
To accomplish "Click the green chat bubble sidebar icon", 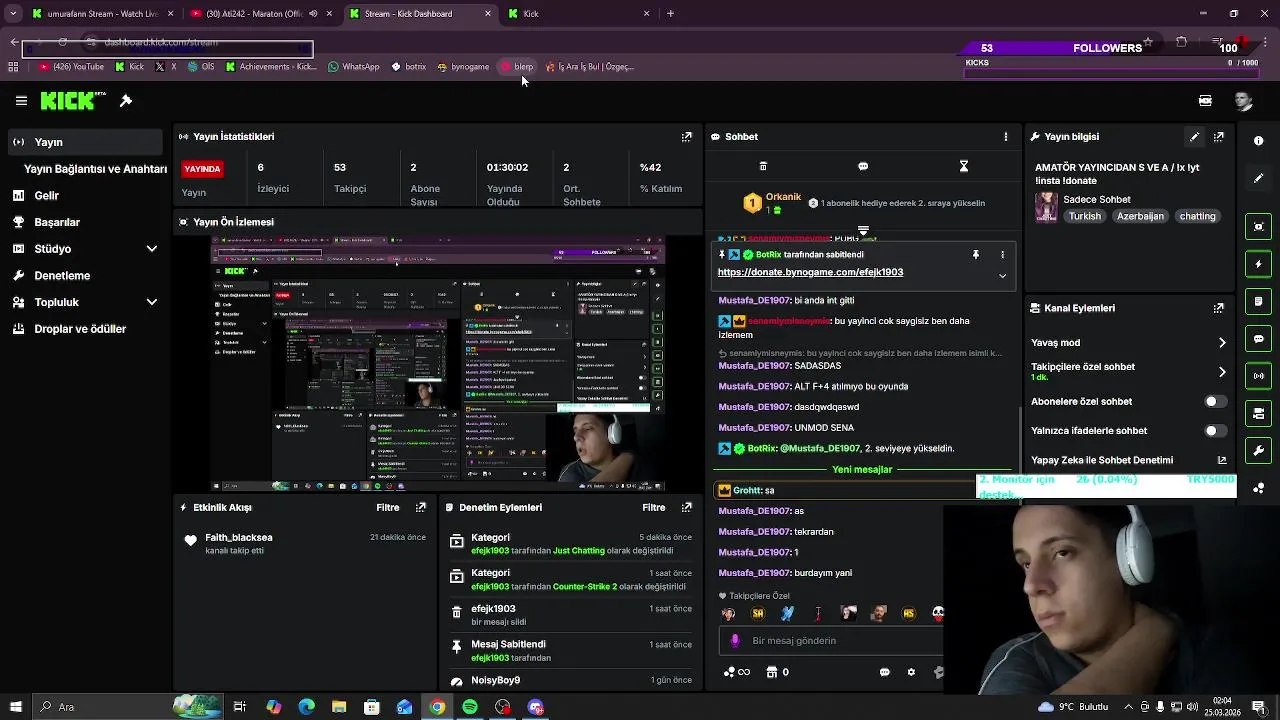I will [1259, 339].
